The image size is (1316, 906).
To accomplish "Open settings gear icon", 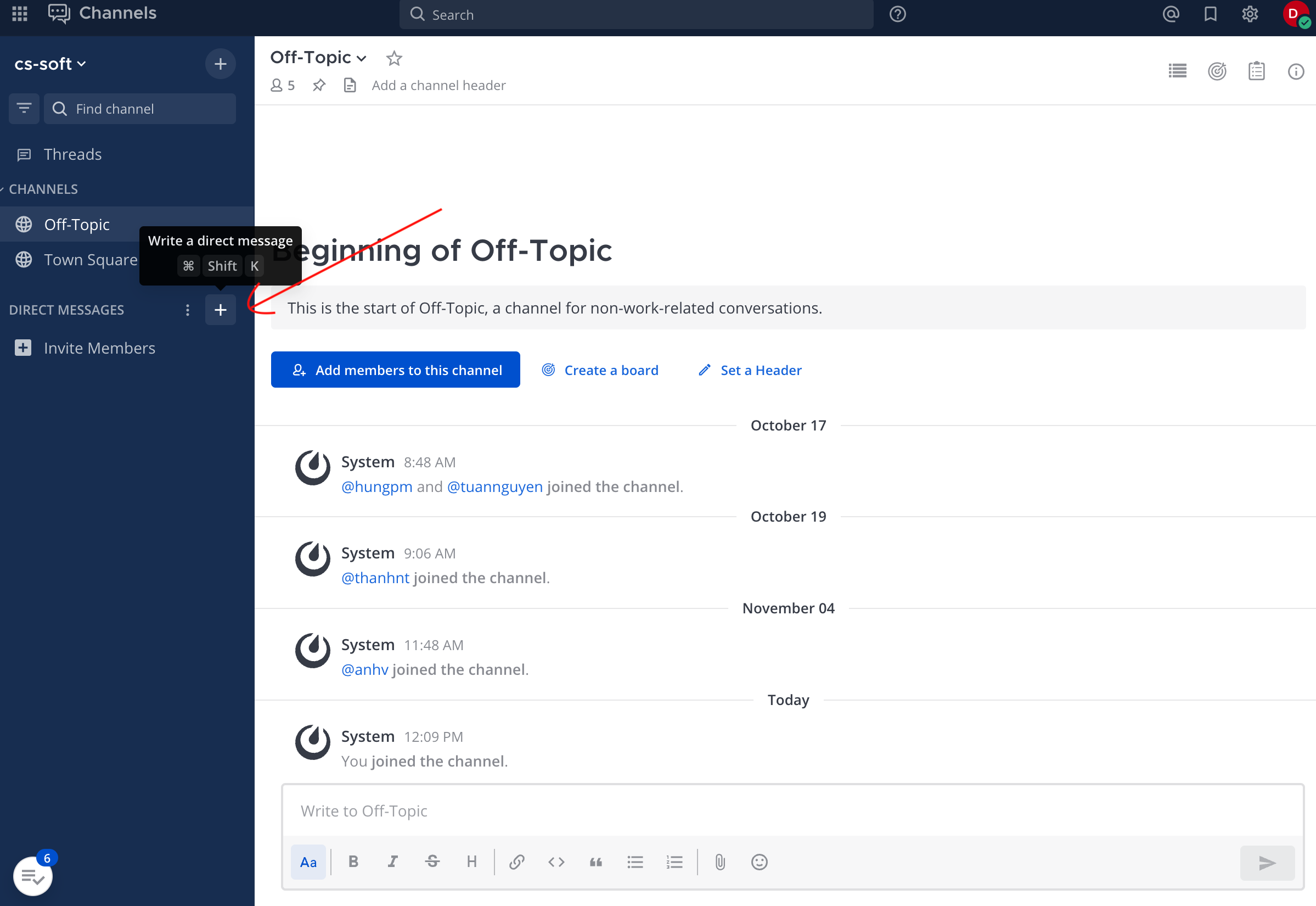I will click(1250, 14).
